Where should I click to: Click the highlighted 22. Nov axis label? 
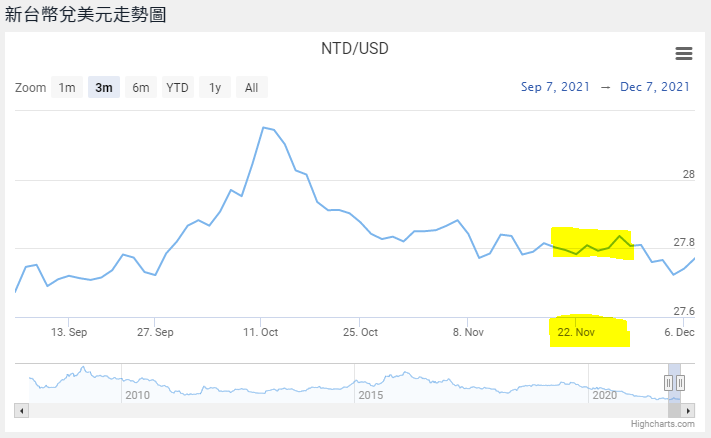576,332
